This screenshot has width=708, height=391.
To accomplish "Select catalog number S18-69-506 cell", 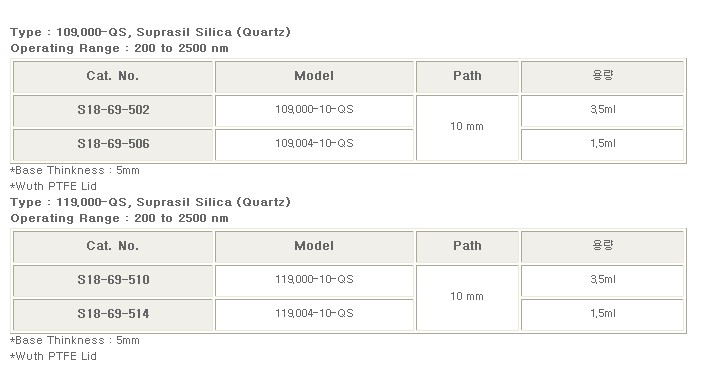I will (113, 144).
